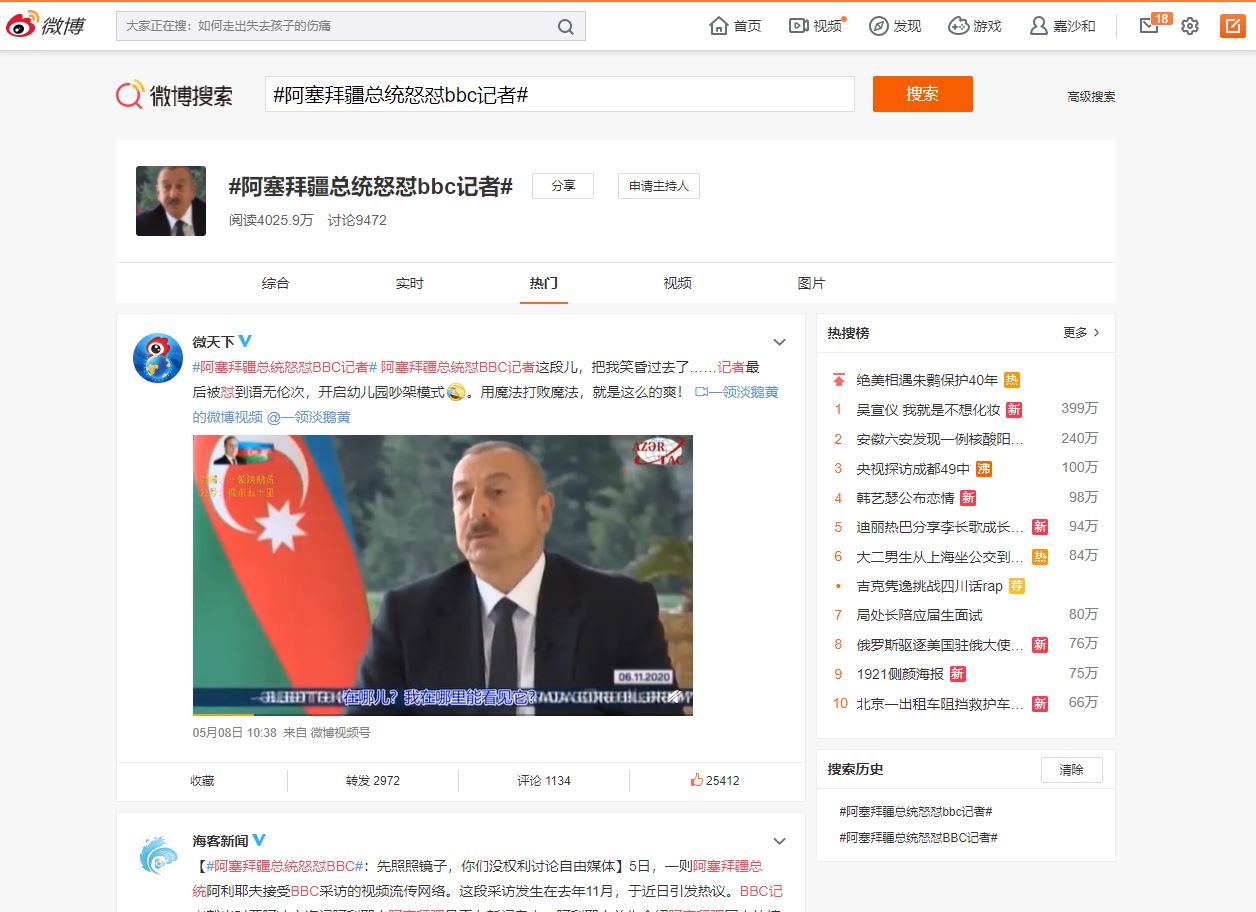This screenshot has height=912, width=1256.
Task: Open the @一领淡鹅黄 mention link
Action: click(x=309, y=417)
